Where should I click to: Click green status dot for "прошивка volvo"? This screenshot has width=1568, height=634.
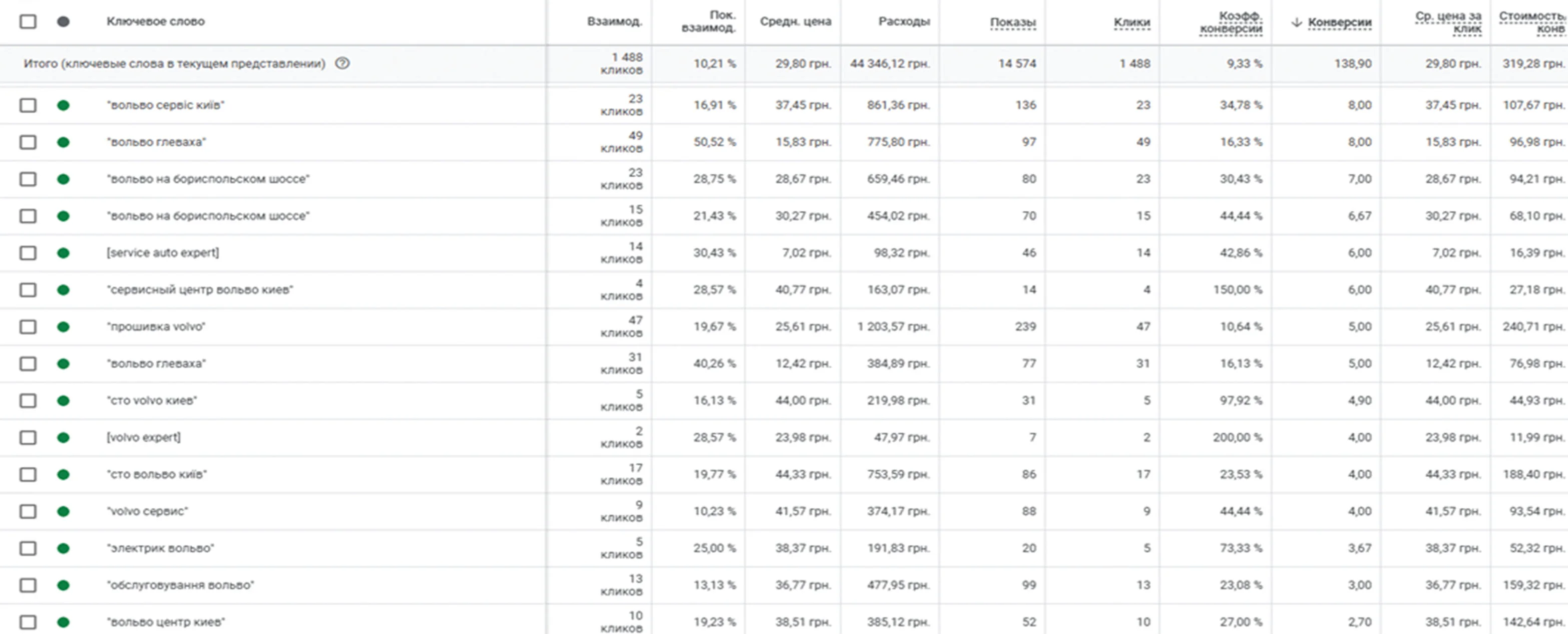point(63,327)
